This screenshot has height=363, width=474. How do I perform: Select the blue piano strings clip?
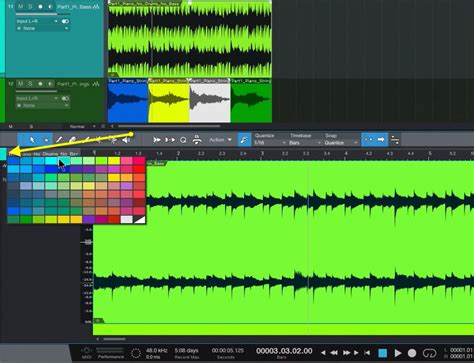128,100
